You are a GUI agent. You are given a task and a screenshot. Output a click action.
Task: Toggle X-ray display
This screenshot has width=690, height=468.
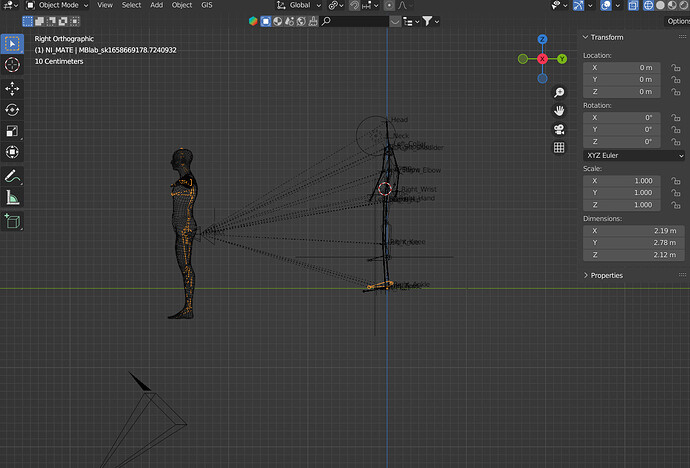tap(633, 5)
